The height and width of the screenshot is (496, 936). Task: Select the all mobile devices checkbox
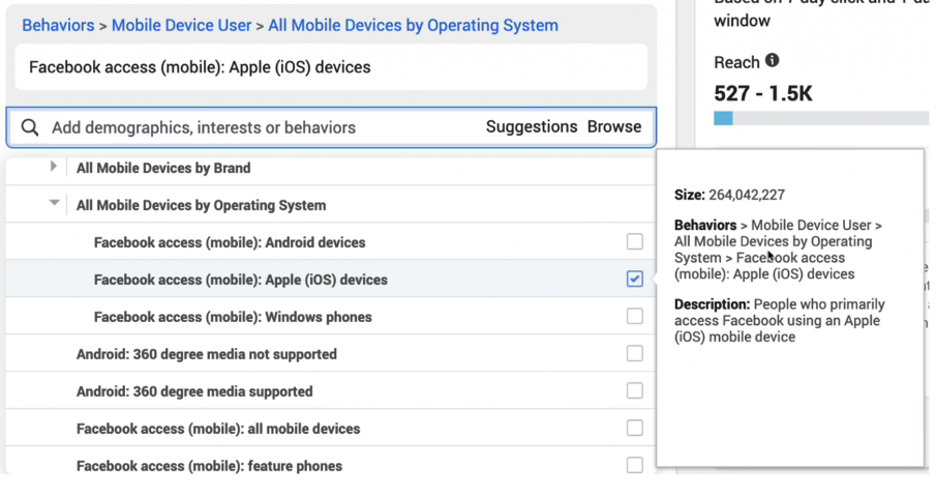click(x=635, y=428)
